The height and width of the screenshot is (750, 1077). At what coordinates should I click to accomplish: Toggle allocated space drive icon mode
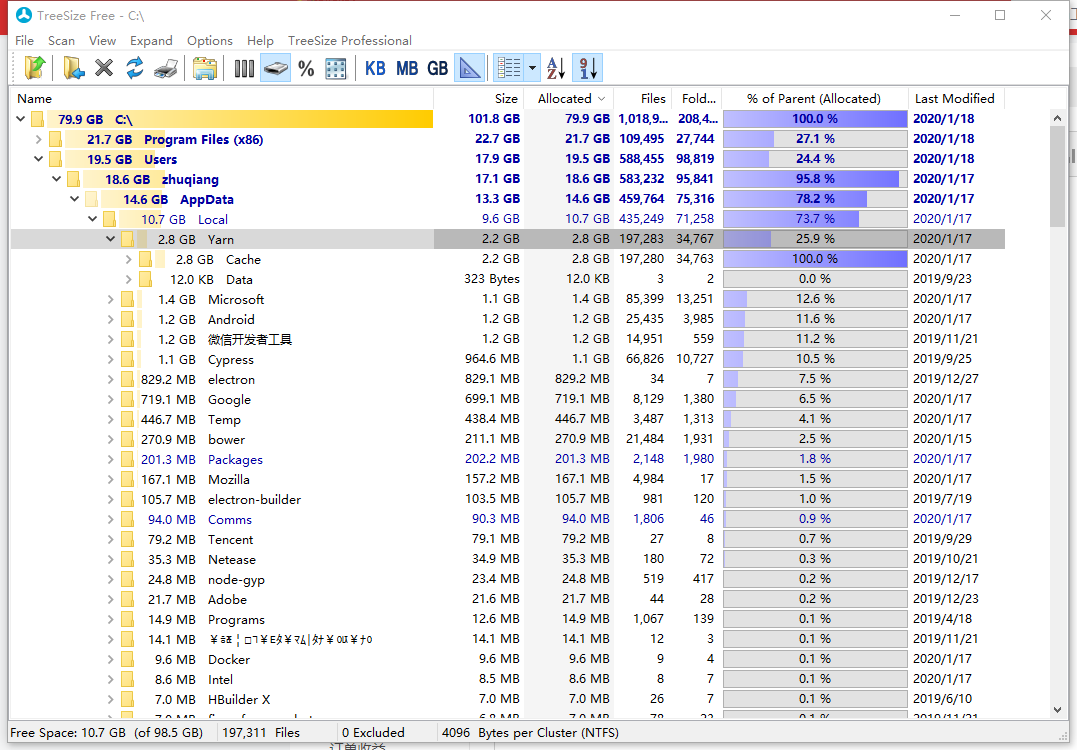[x=275, y=68]
